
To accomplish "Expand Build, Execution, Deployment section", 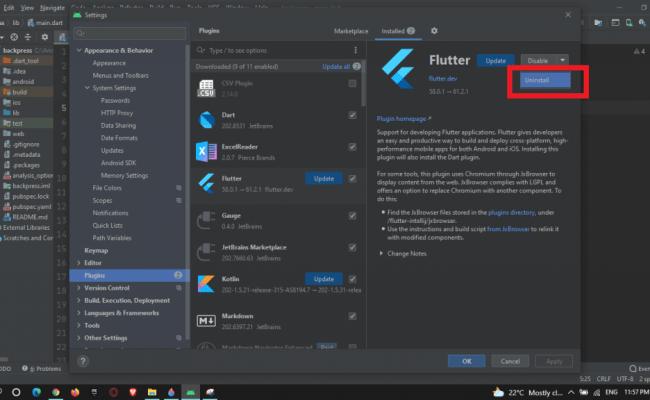I will pos(79,301).
